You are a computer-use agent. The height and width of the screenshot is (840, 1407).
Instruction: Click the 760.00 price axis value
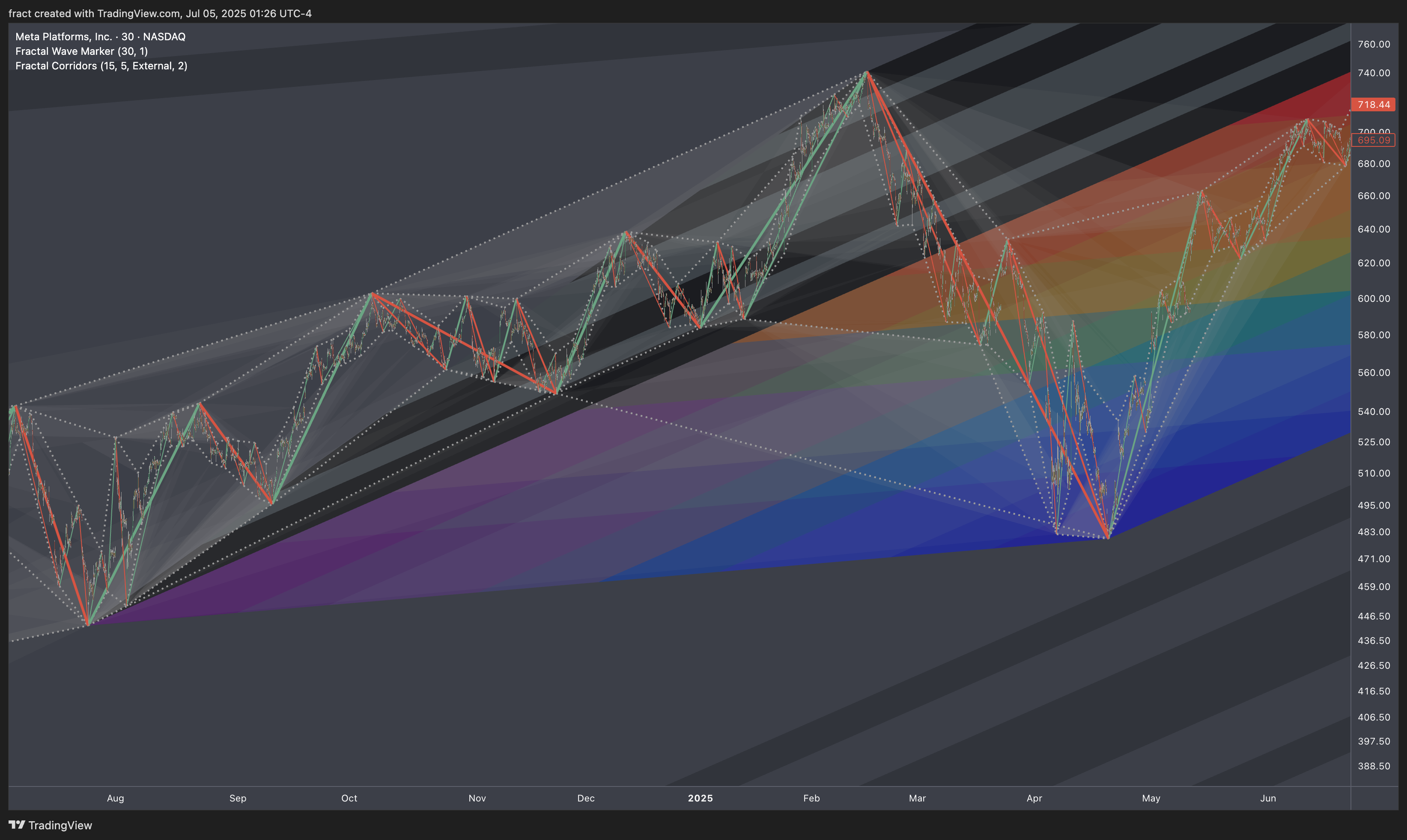(1374, 44)
